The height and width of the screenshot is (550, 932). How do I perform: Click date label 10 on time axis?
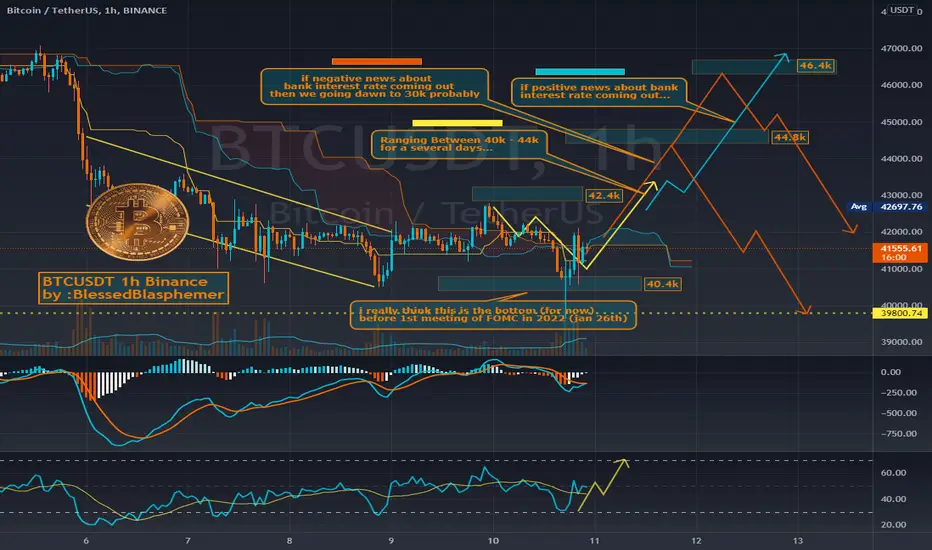click(493, 540)
